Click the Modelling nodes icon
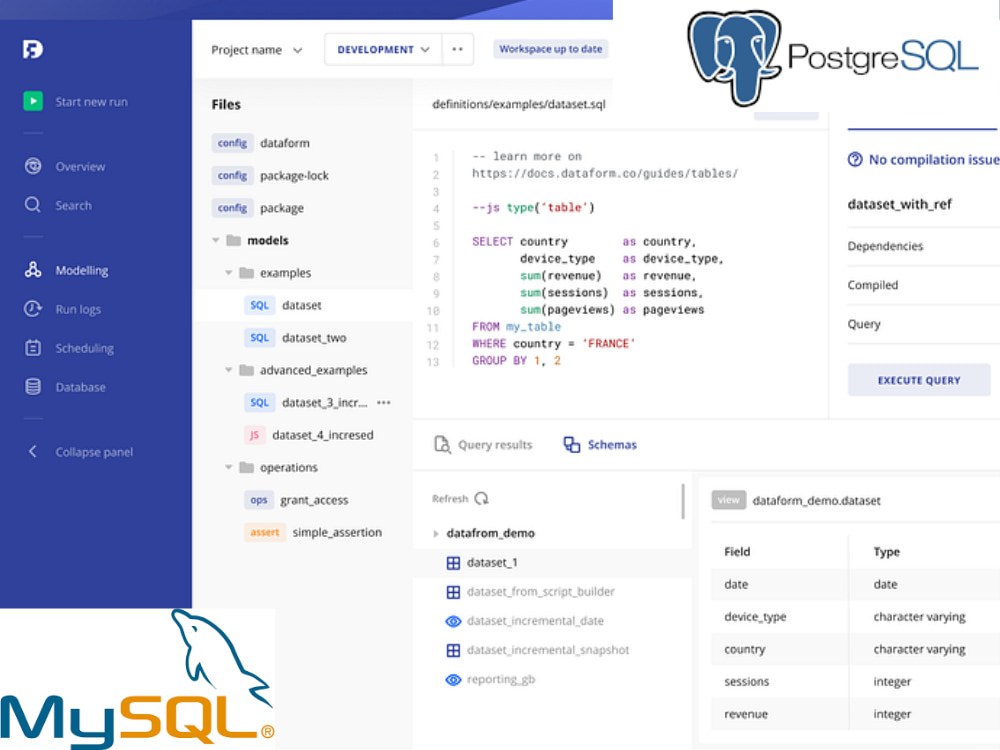This screenshot has height=750, width=1000. tap(33, 270)
